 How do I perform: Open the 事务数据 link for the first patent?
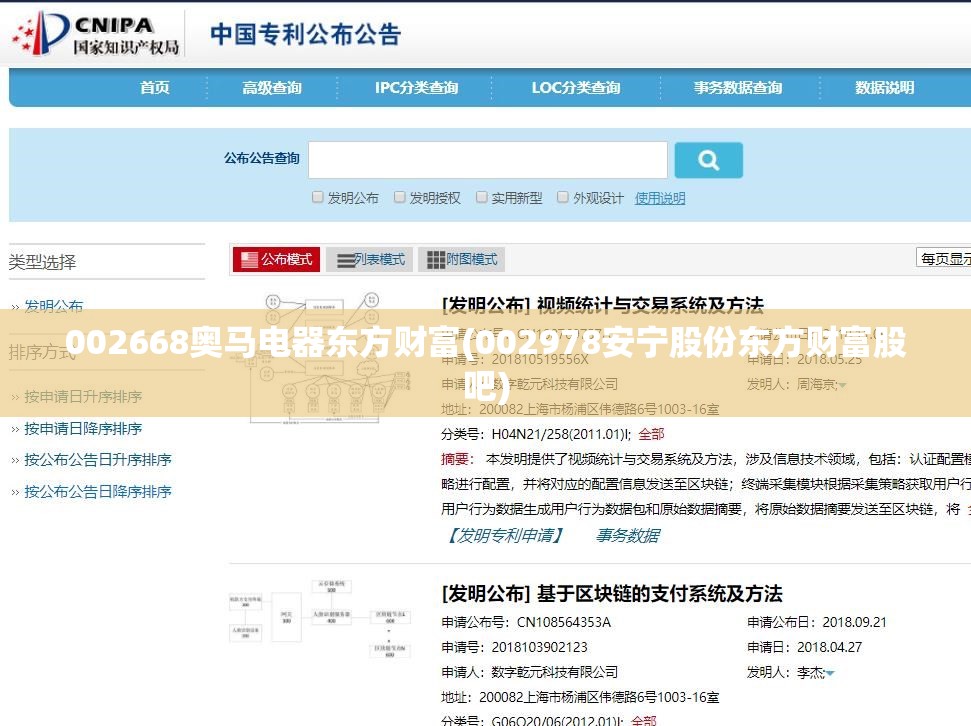(x=627, y=535)
